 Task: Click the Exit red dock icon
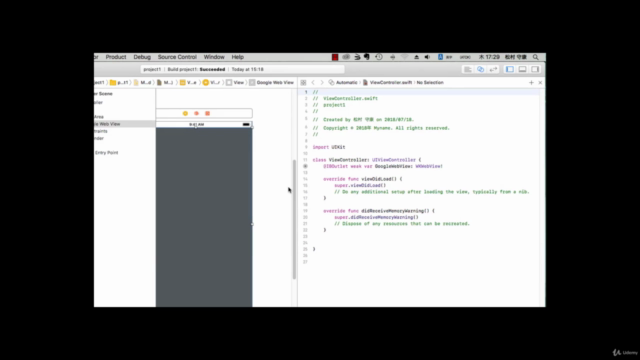pos(207,113)
